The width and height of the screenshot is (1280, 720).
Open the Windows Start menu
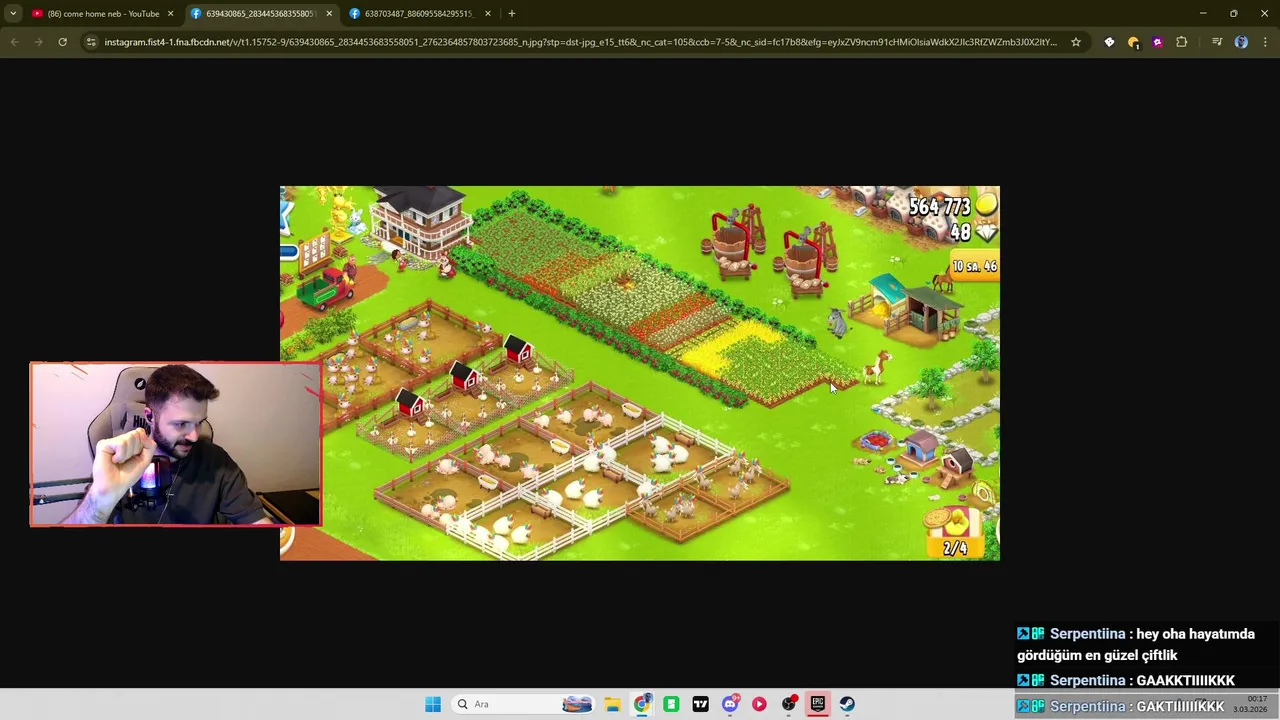[x=433, y=704]
